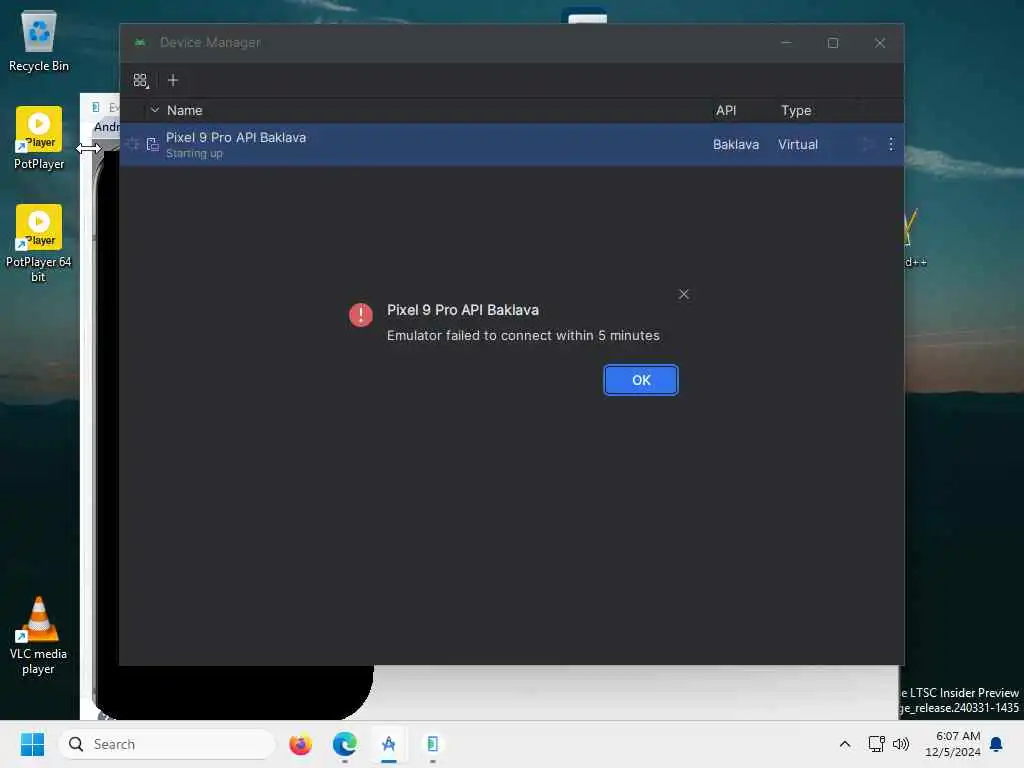Select the VLC media player shortcut
This screenshot has width=1024, height=768.
(x=39, y=635)
